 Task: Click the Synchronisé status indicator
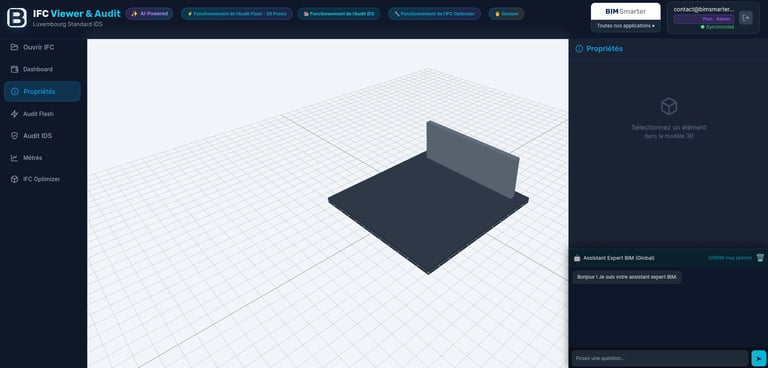pos(717,27)
